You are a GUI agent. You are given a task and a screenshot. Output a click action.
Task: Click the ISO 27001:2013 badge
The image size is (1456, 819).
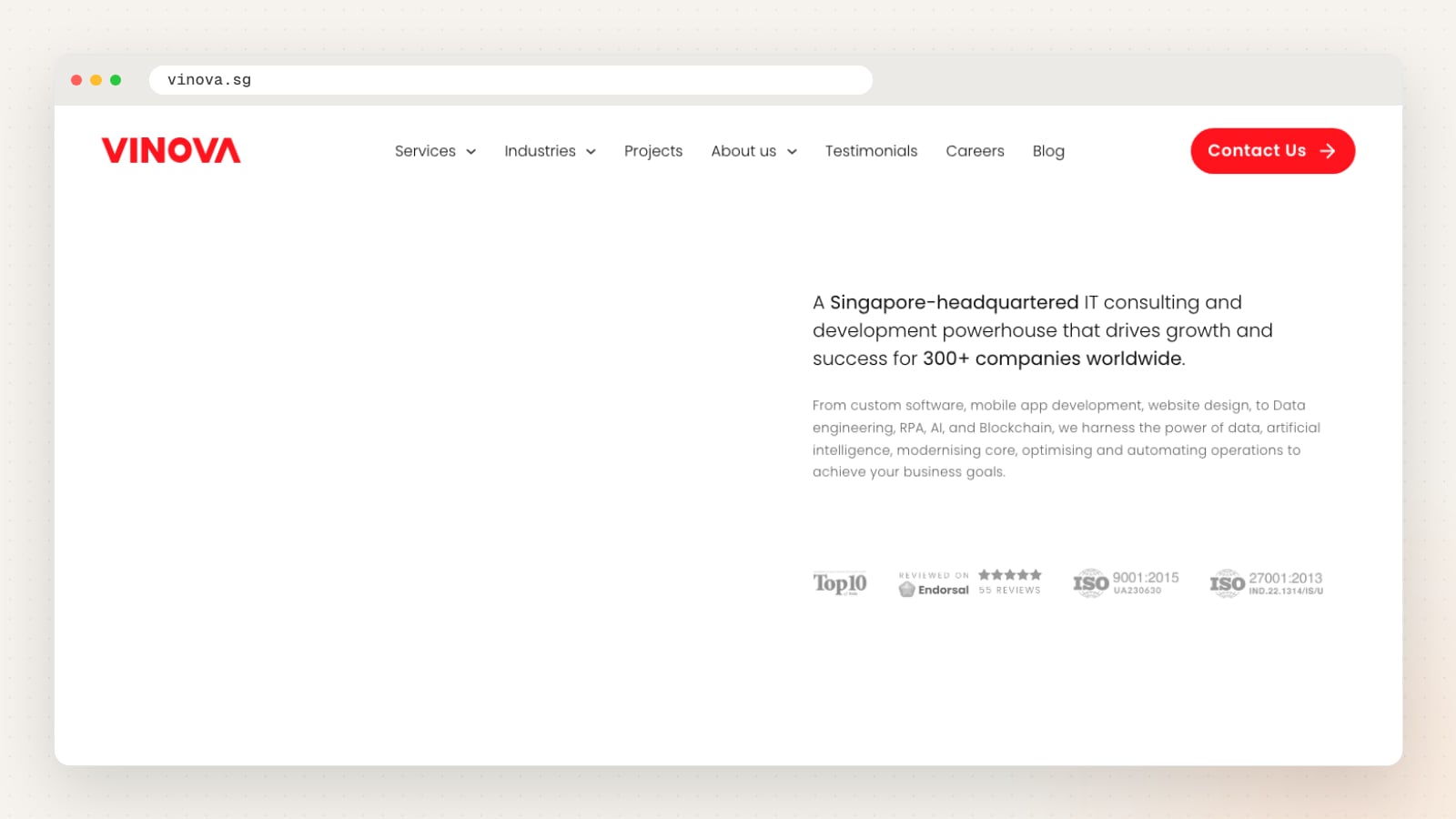1266,583
